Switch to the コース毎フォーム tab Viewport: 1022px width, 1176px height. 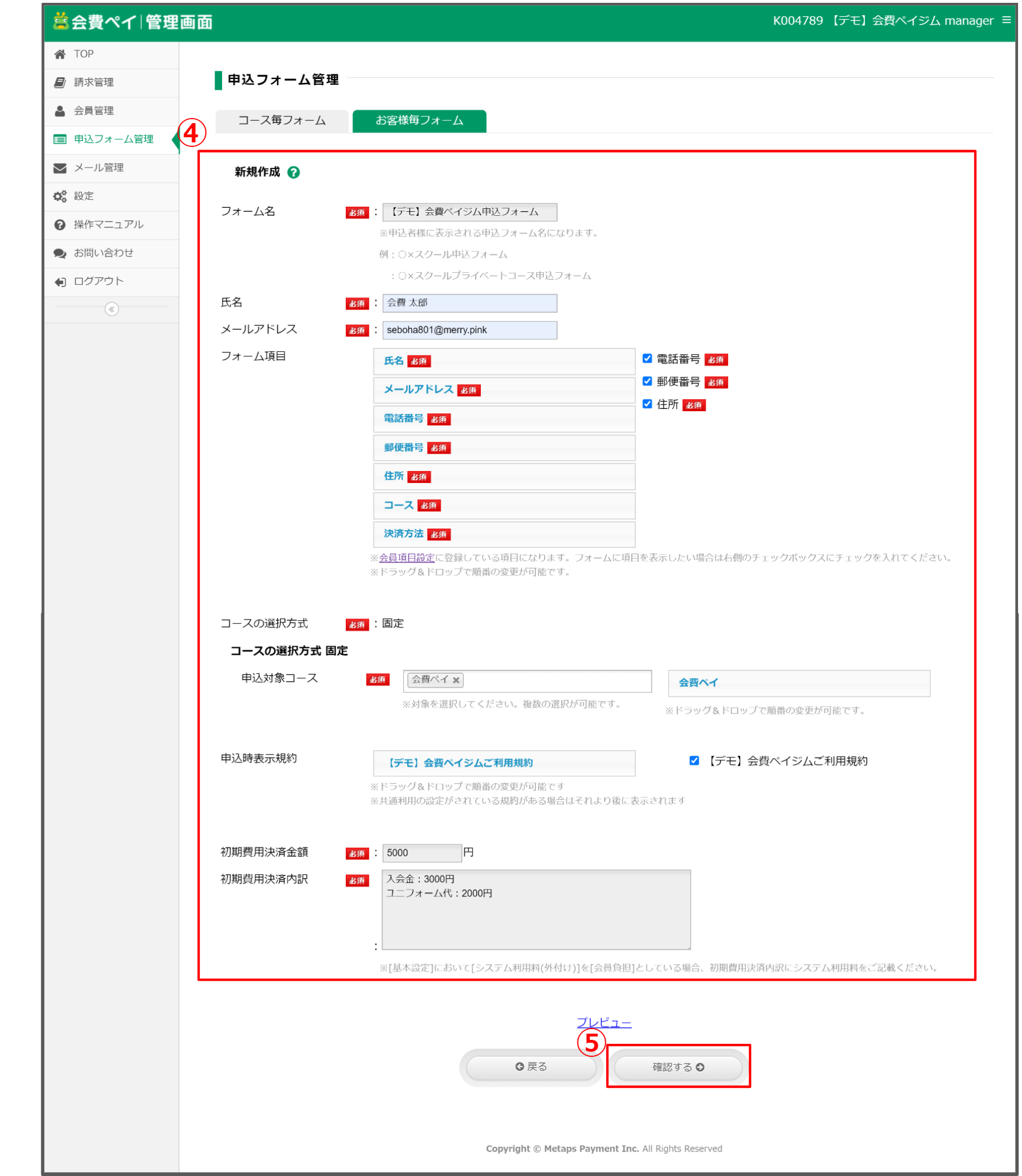282,121
